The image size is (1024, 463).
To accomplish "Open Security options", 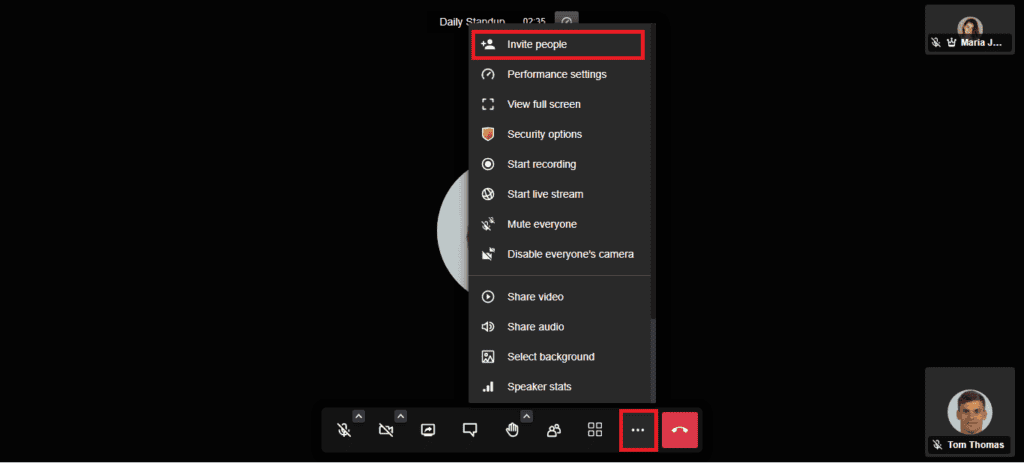I will pyautogui.click(x=560, y=135).
